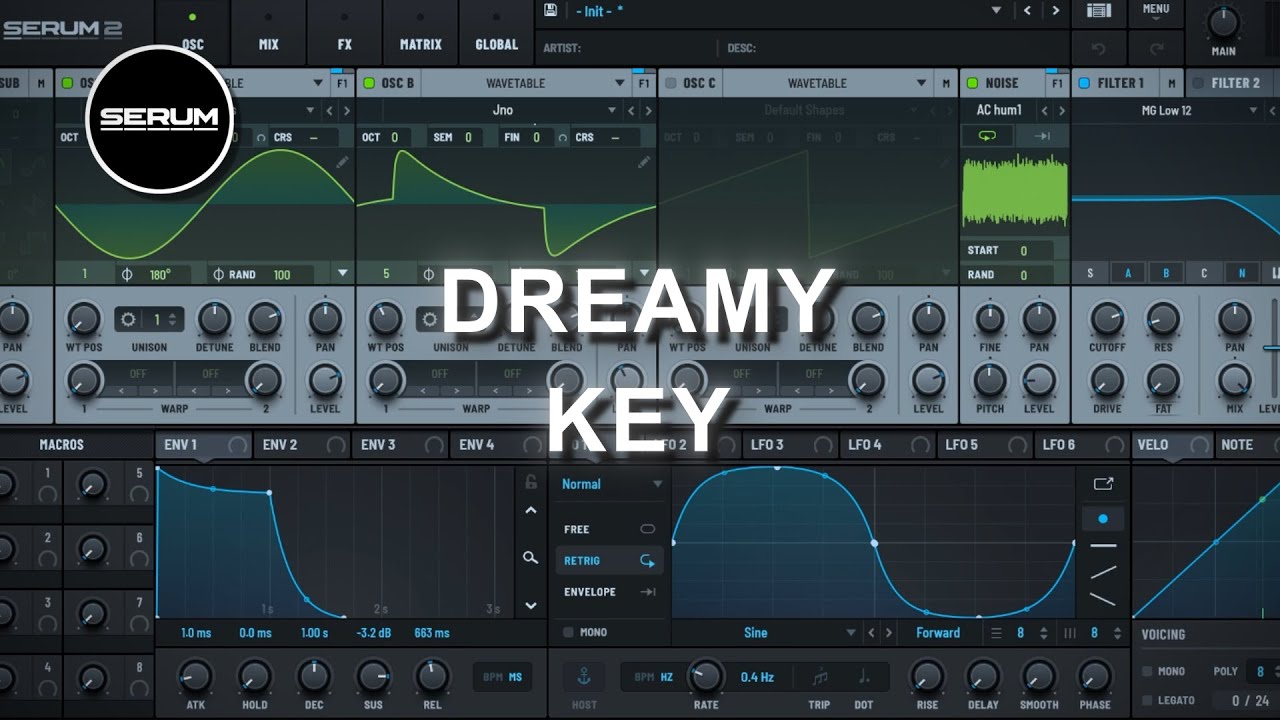Load the previous LFO shape arrow
This screenshot has height=720, width=1280.
(871, 633)
